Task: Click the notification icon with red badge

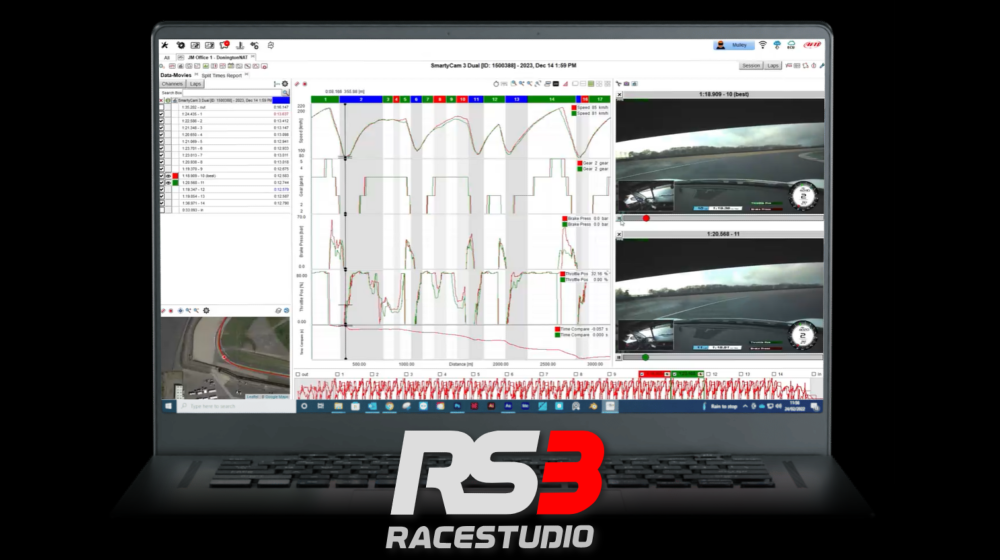Action: pos(225,45)
